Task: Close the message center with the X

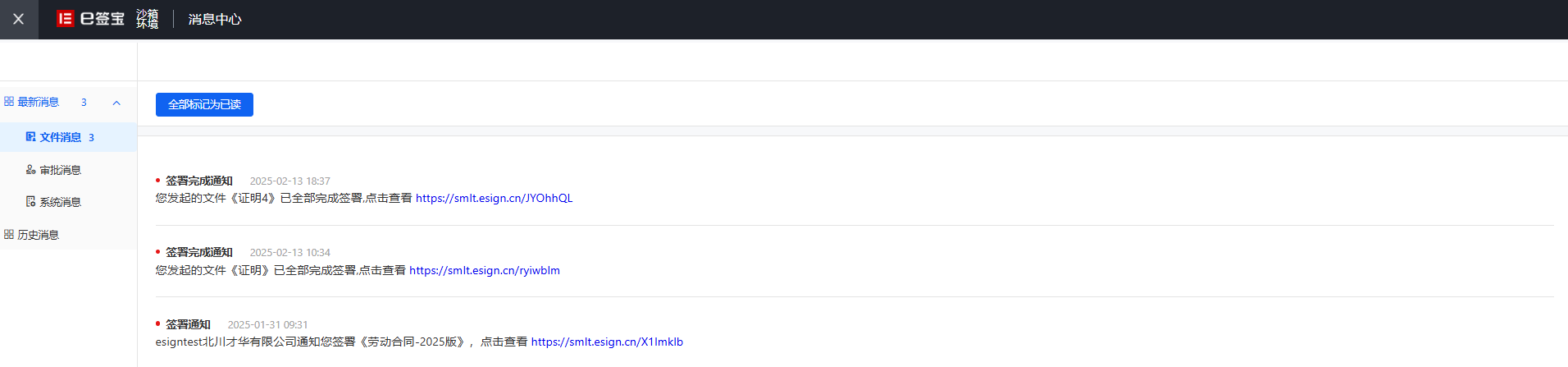Action: pos(19,19)
